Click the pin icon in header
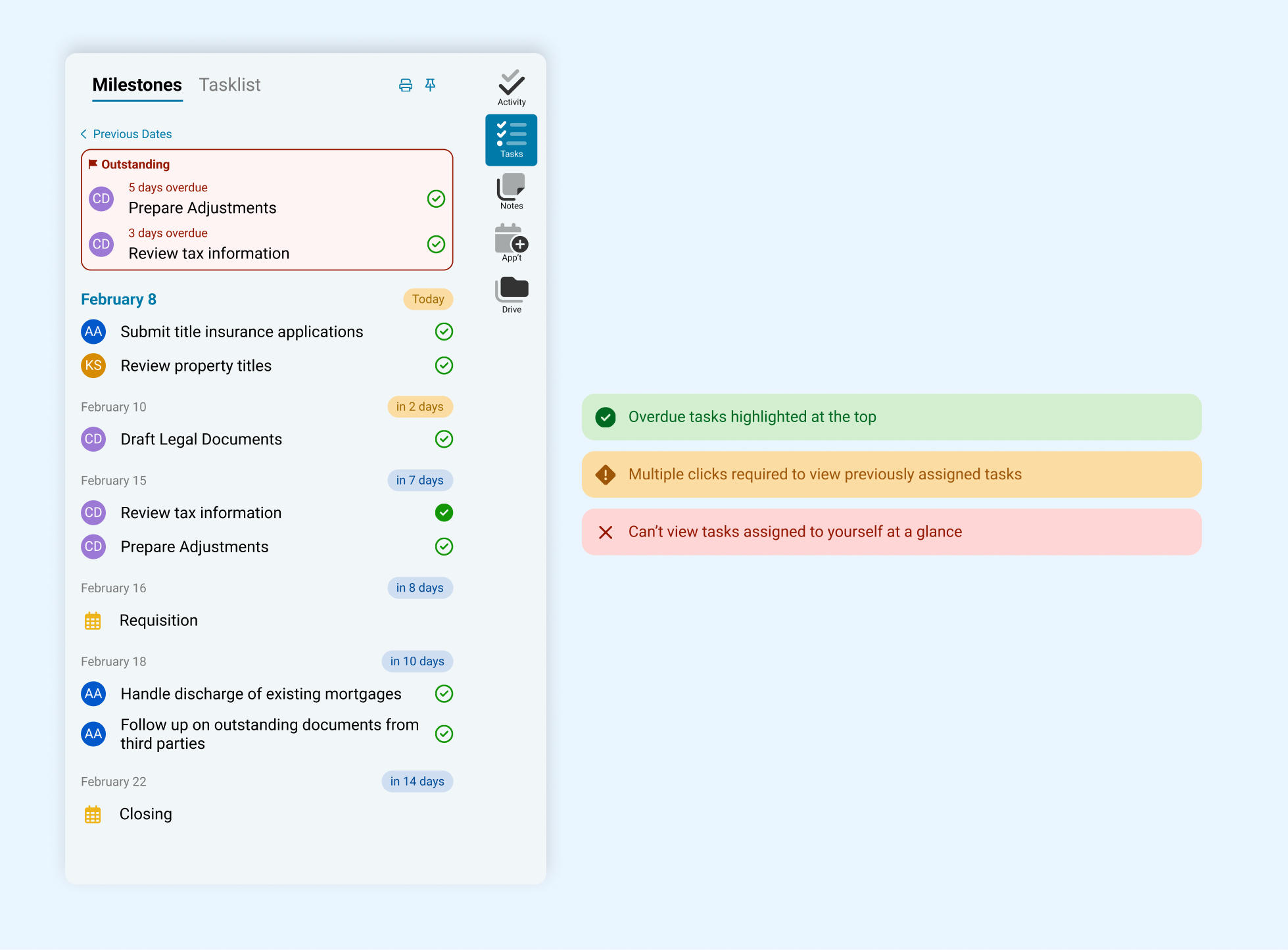 [x=430, y=85]
